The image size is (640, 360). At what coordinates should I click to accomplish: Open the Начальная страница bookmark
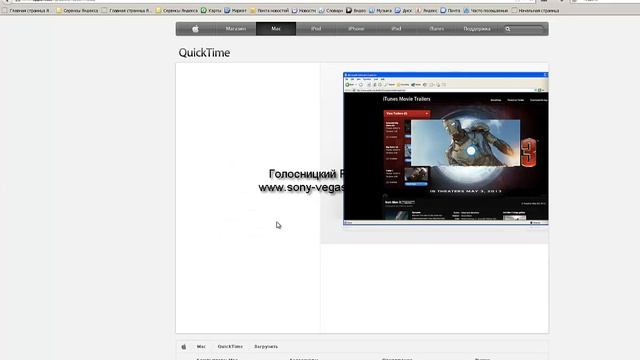pos(535,10)
